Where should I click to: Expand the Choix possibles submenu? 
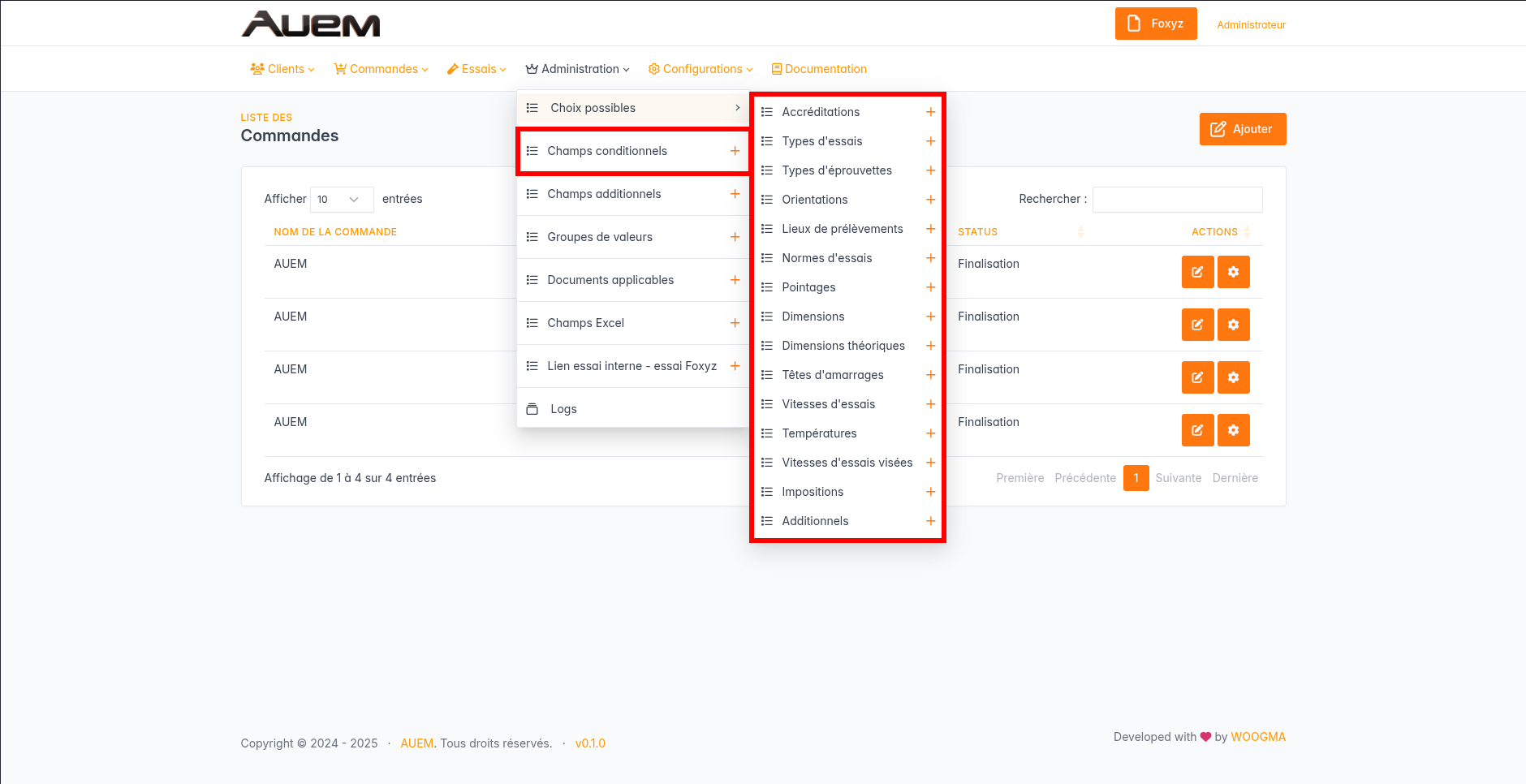(x=633, y=108)
